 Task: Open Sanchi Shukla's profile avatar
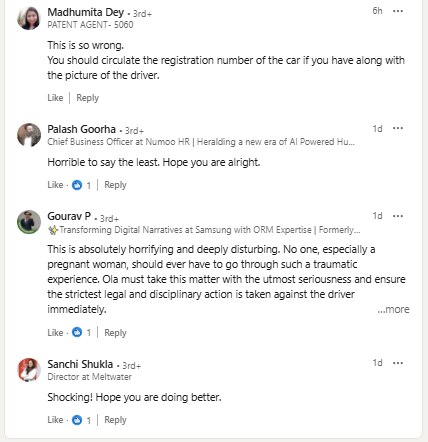click(x=29, y=370)
